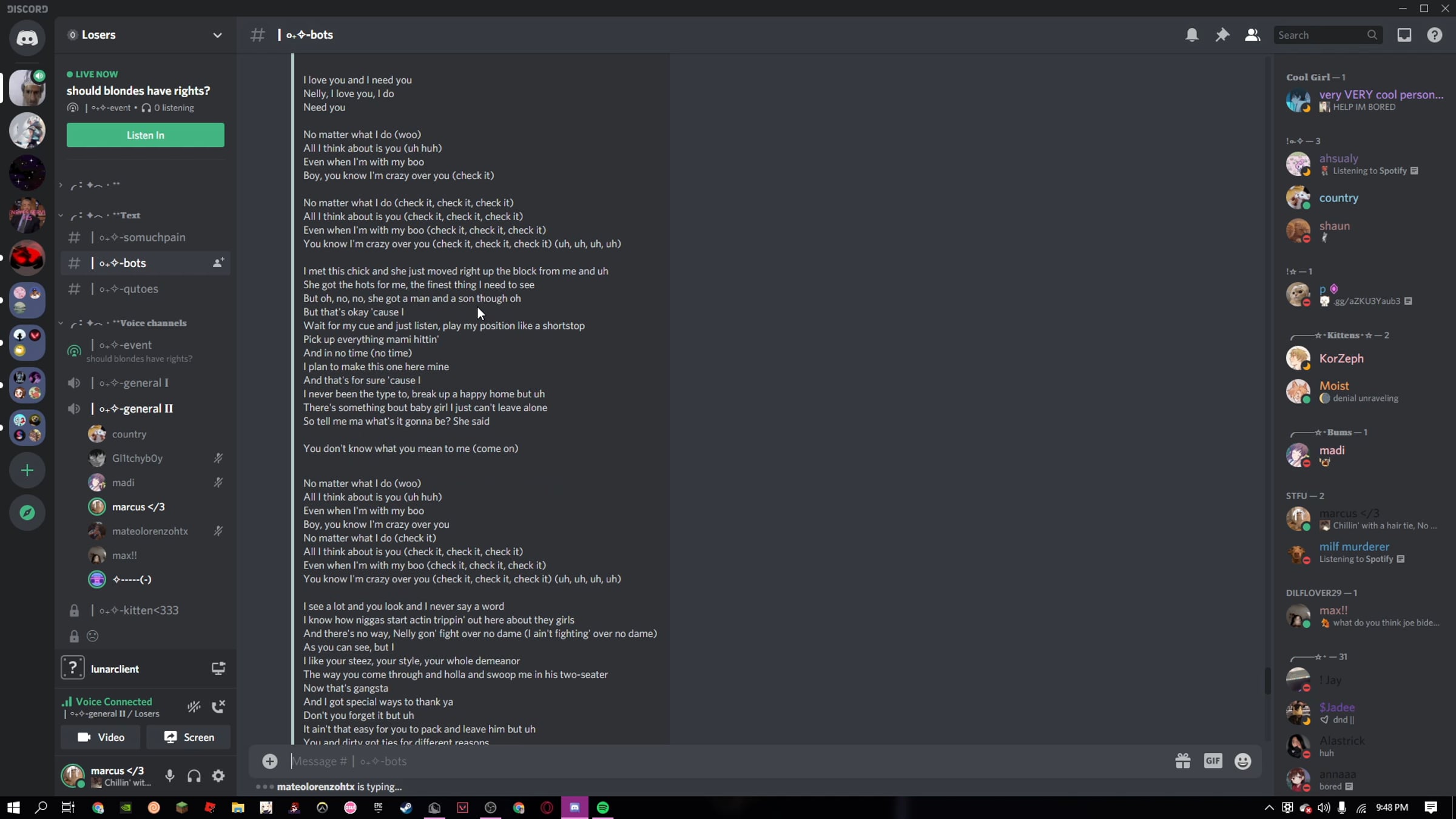The image size is (1456, 819).
Task: Open notification settings bell icon
Action: (1191, 35)
